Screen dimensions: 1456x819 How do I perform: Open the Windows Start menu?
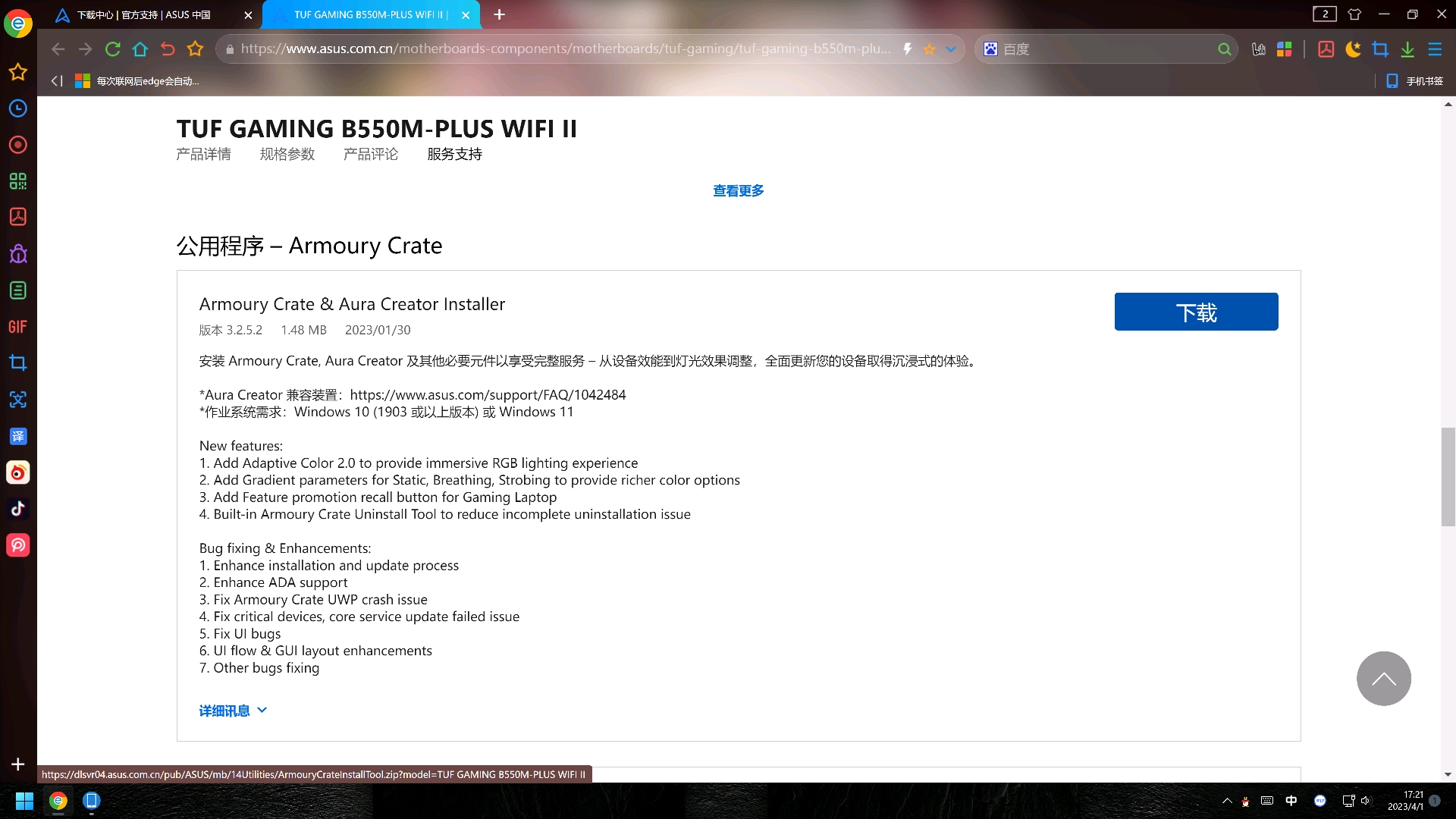tap(24, 801)
